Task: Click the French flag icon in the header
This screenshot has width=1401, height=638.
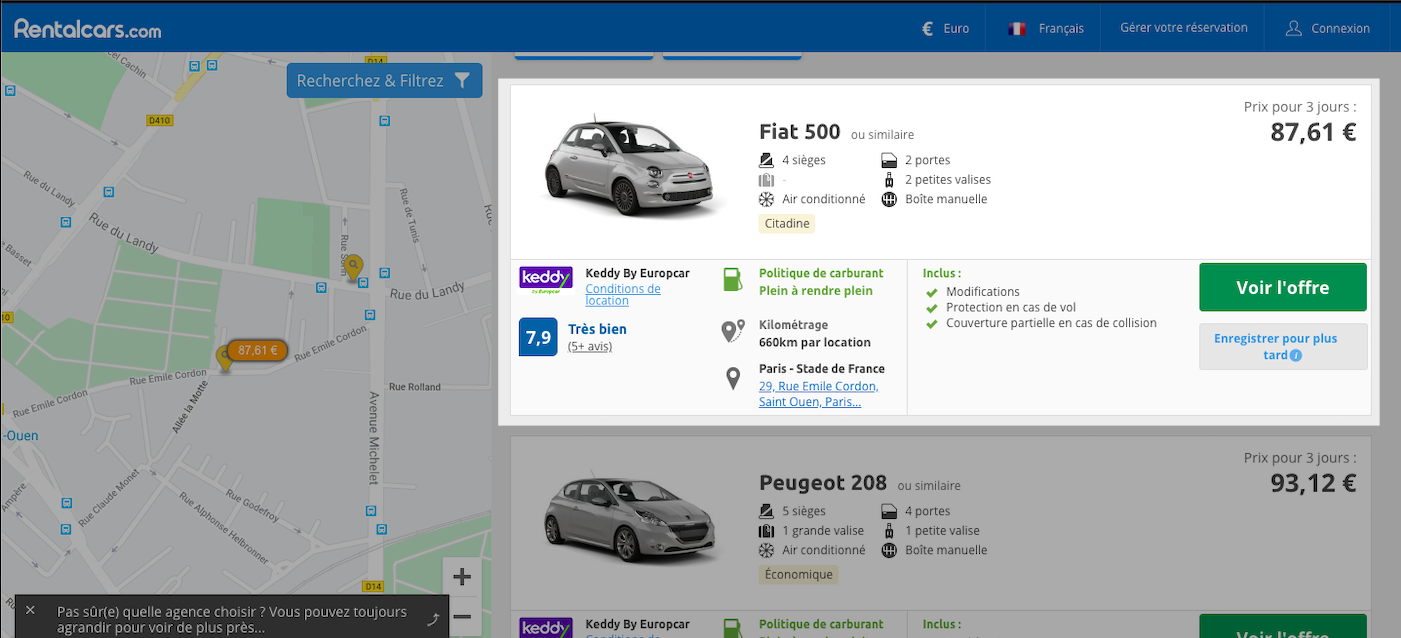Action: pyautogui.click(x=1018, y=29)
